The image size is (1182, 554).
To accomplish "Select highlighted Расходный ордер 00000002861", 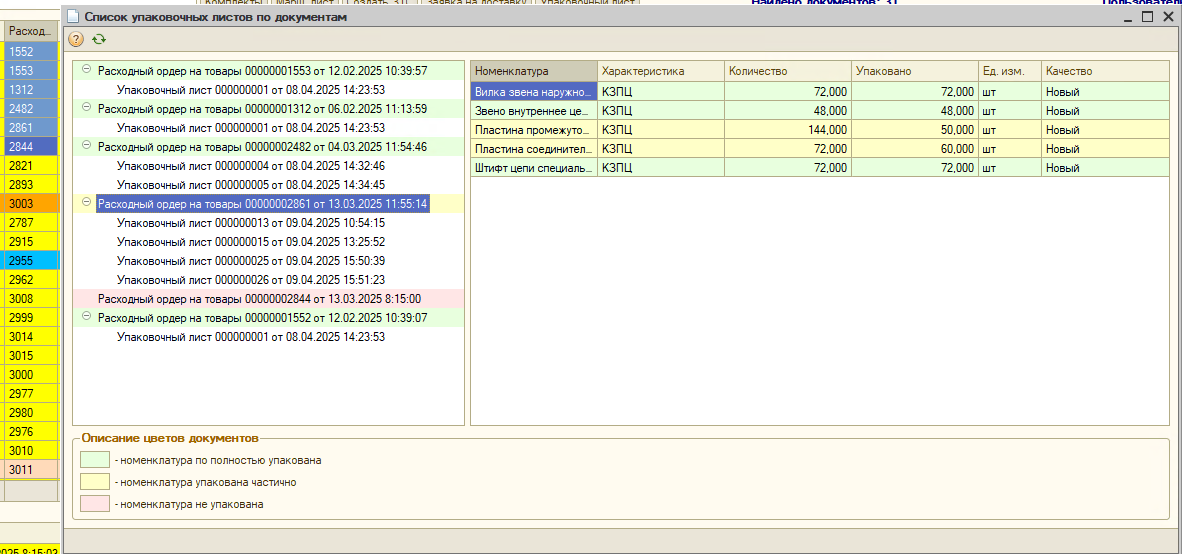I will pyautogui.click(x=262, y=204).
